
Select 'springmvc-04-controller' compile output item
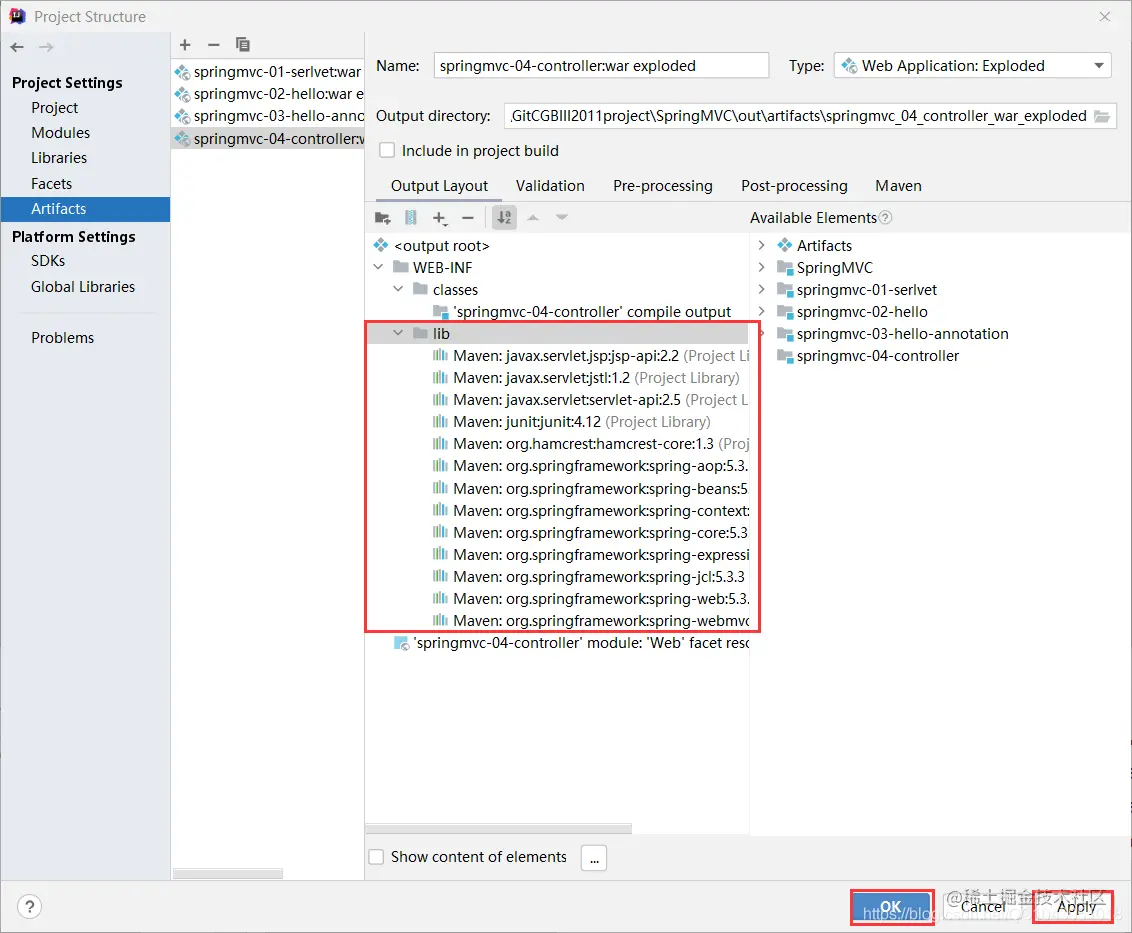click(582, 312)
